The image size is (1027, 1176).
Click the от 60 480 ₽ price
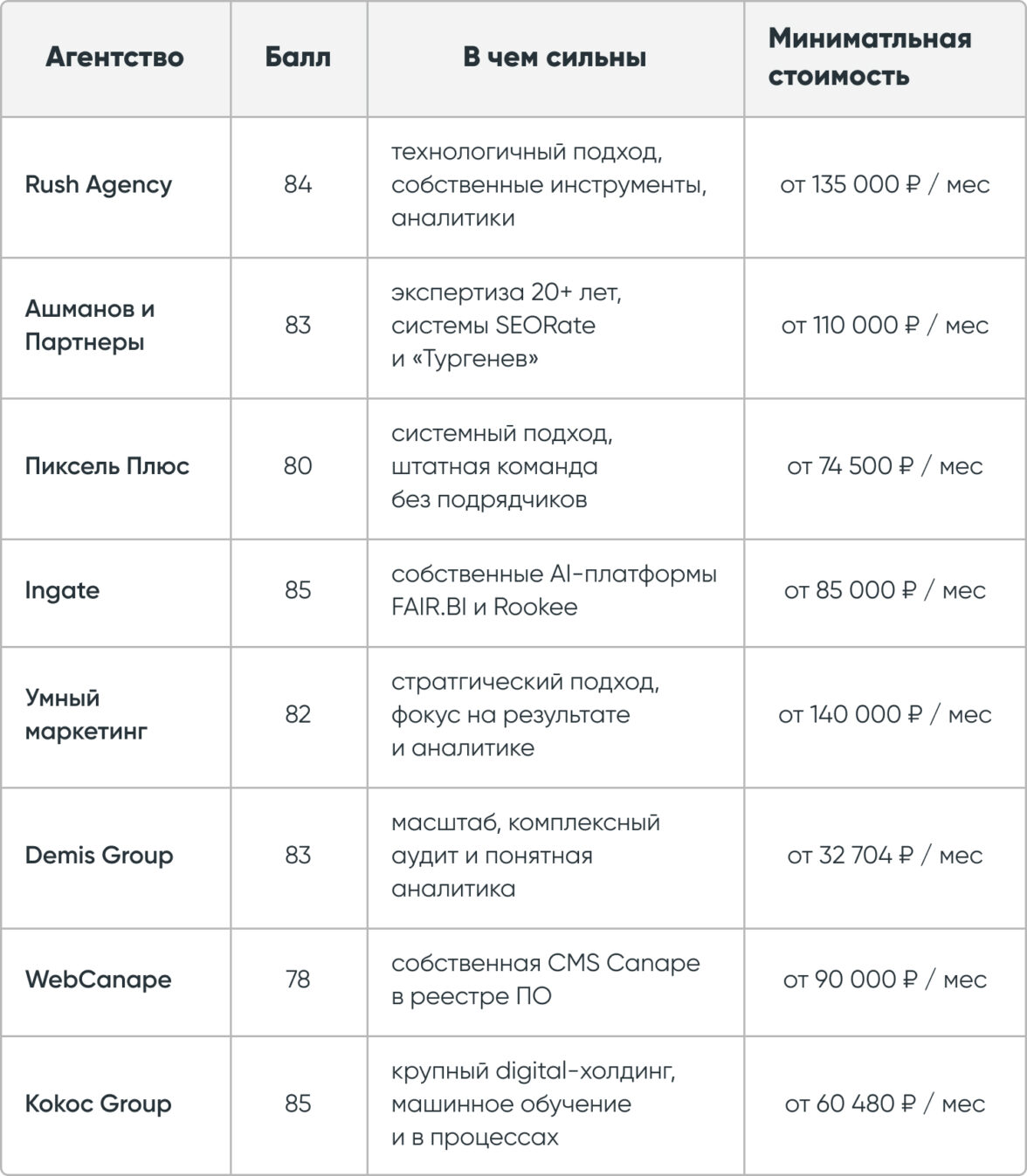884,1104
